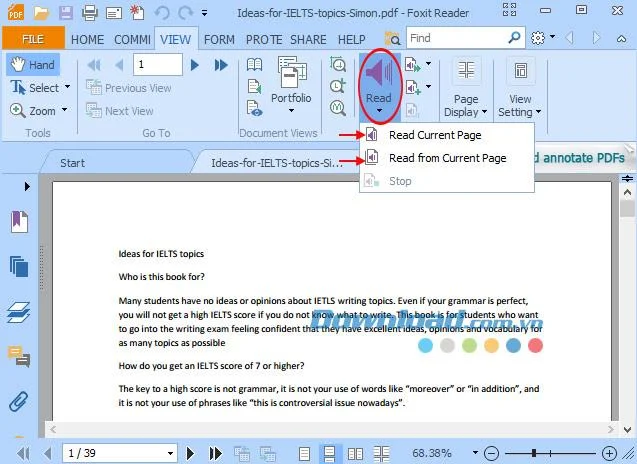Select single page view in status bar
The image size is (637, 464).
click(x=304, y=453)
